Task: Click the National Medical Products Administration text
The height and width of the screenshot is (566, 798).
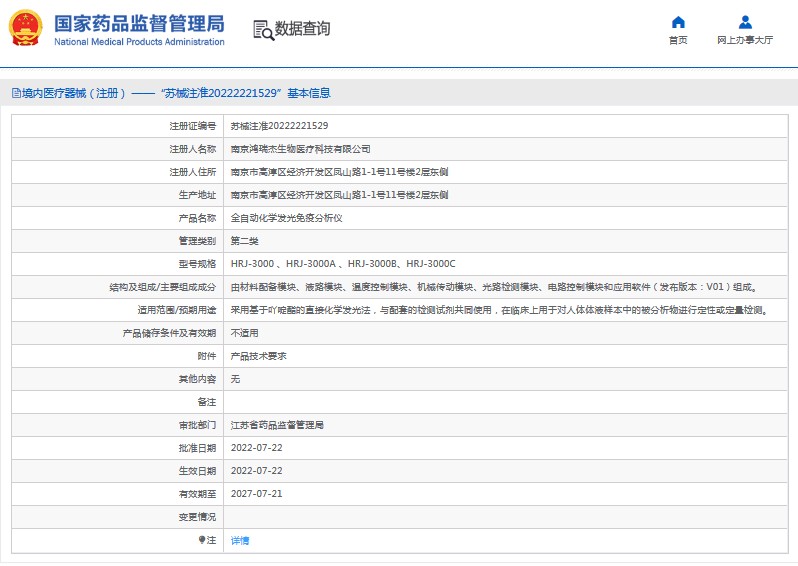Action: pos(139,42)
